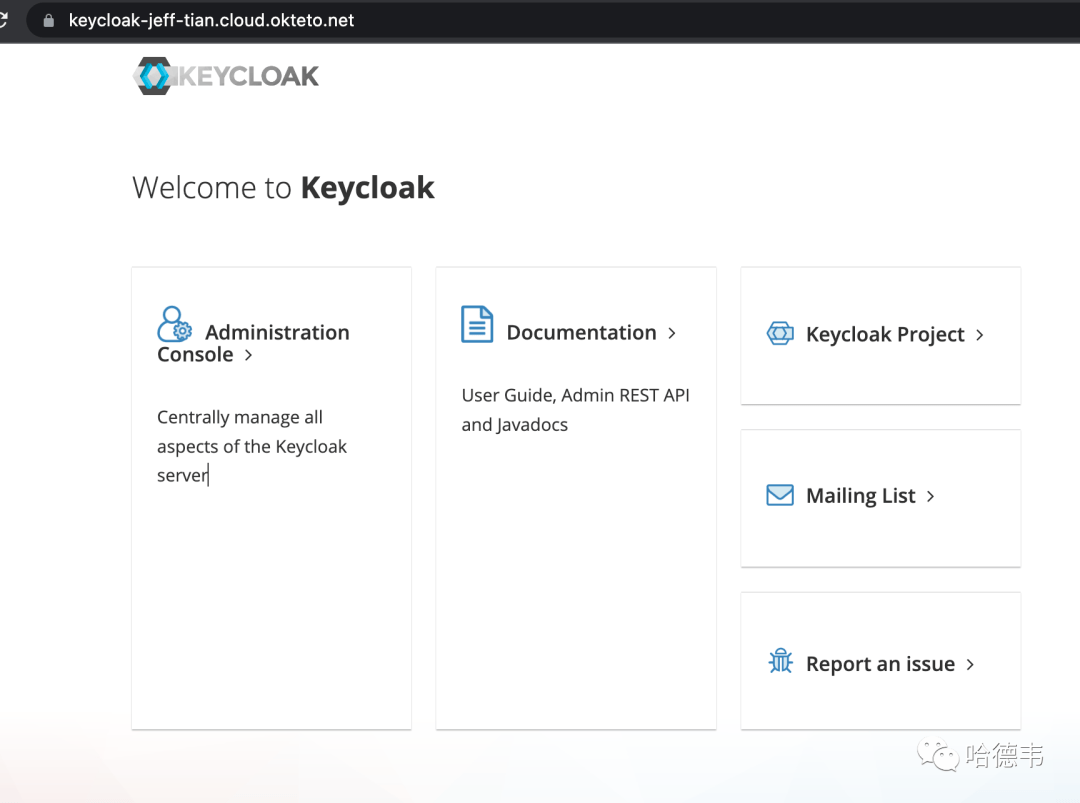Expand the chevron next to Administration Console
The image size is (1080, 803).
pos(247,354)
